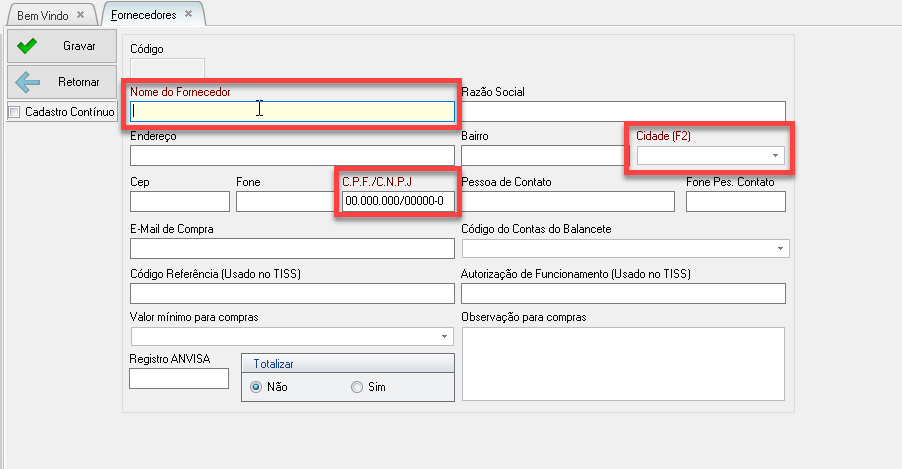Click the Razão Social text field
Screen dimensions: 902x469
pyautogui.click(x=623, y=111)
